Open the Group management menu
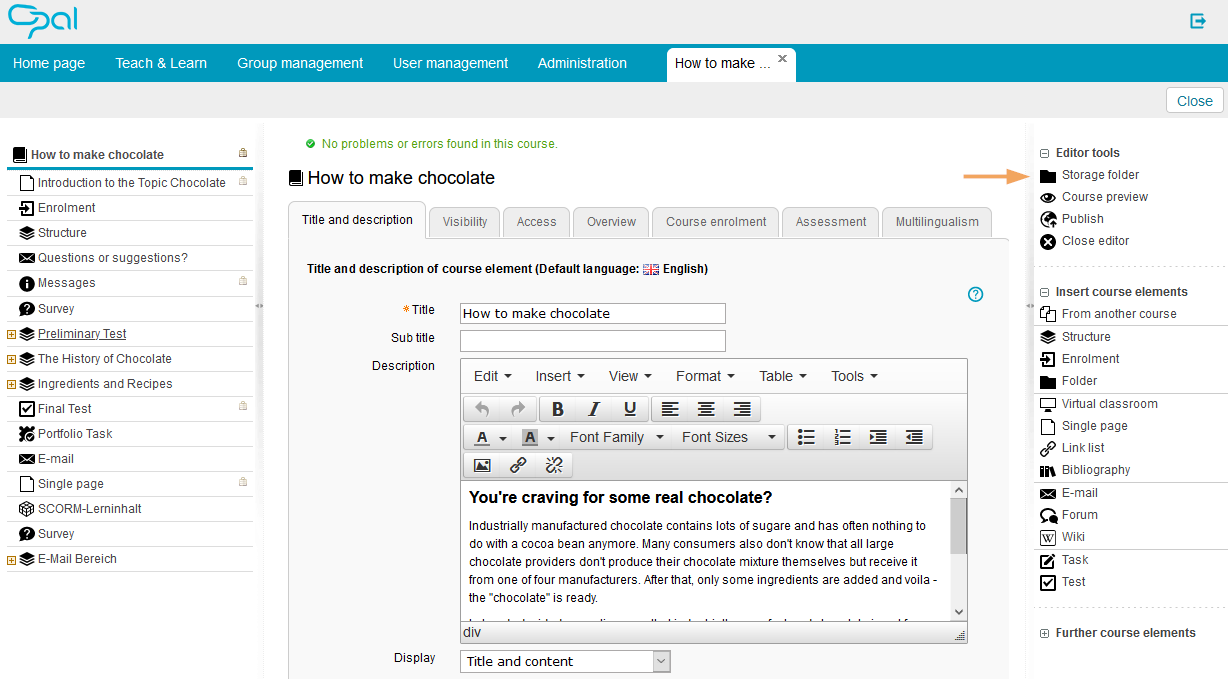The image size is (1228, 679). tap(300, 63)
